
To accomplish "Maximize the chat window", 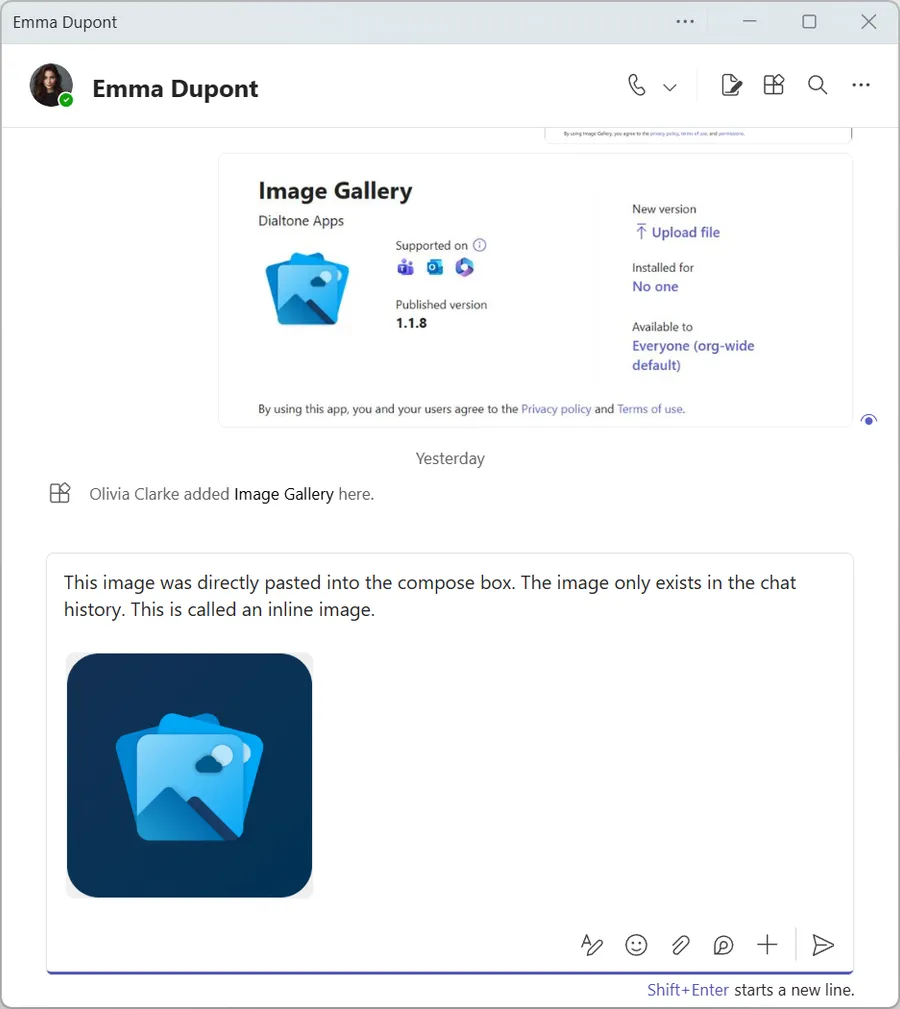I will pyautogui.click(x=809, y=22).
